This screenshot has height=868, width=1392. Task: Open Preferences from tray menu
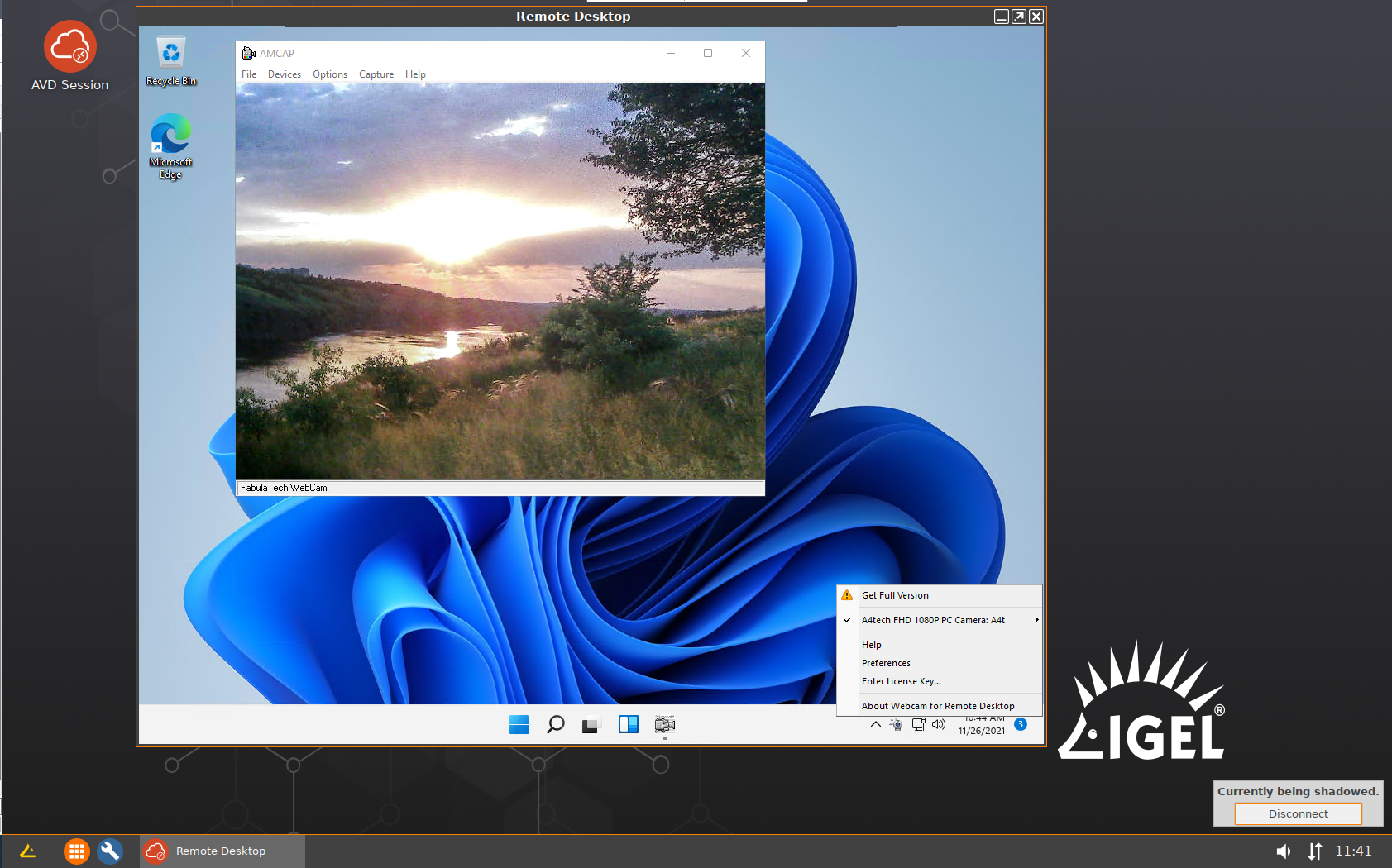940,663
